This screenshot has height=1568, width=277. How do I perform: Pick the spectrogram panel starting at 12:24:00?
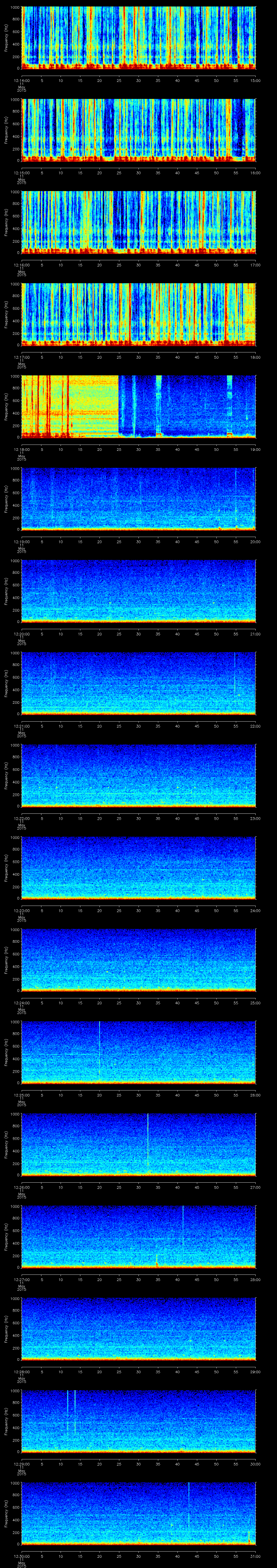pyautogui.click(x=139, y=960)
